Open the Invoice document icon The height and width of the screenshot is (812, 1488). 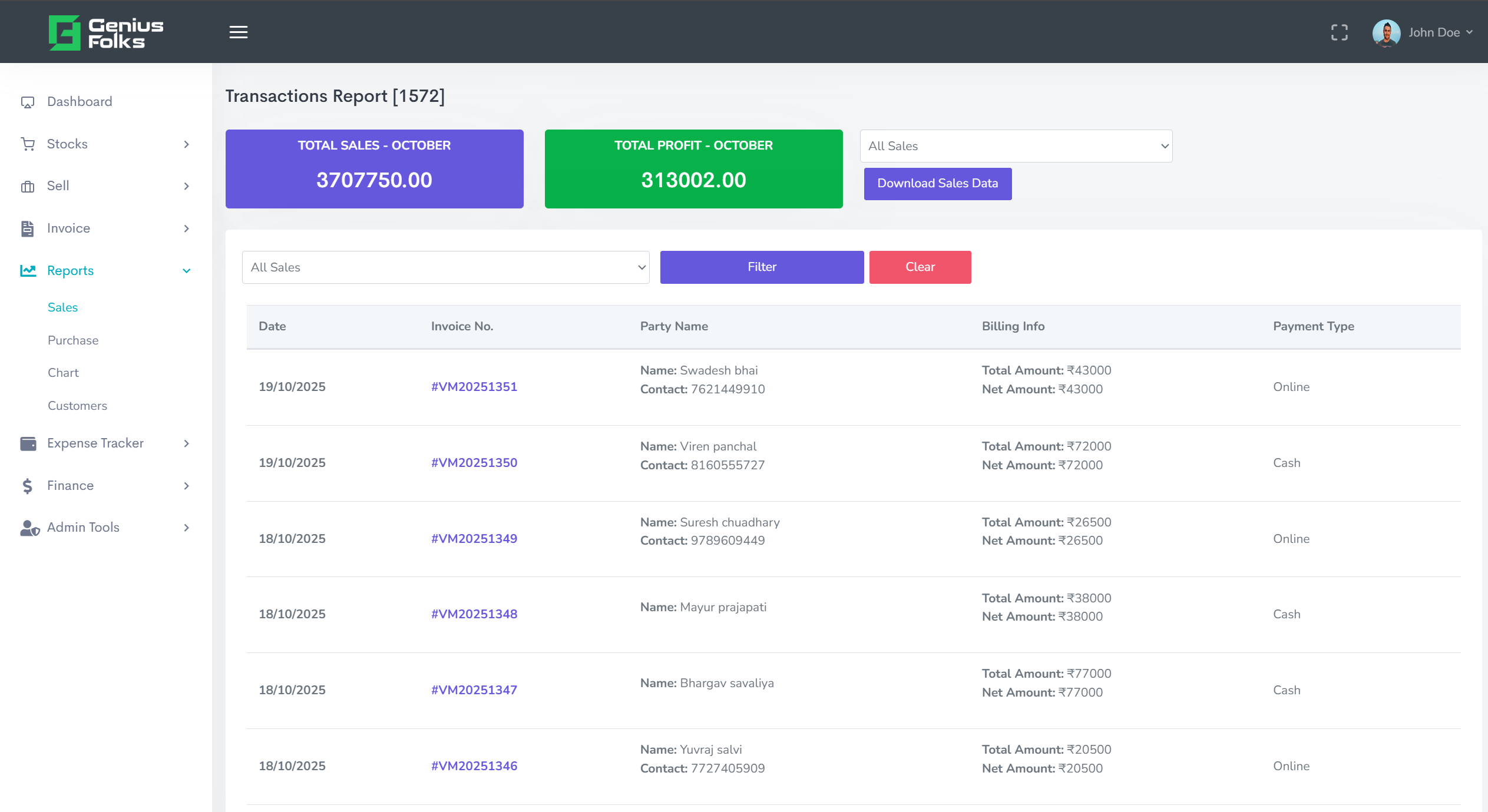[27, 228]
